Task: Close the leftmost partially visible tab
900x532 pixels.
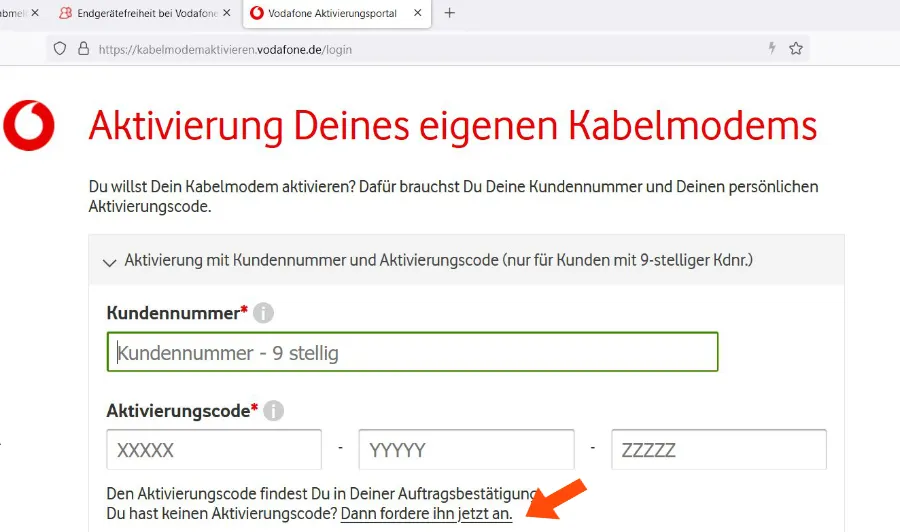Action: [x=36, y=13]
